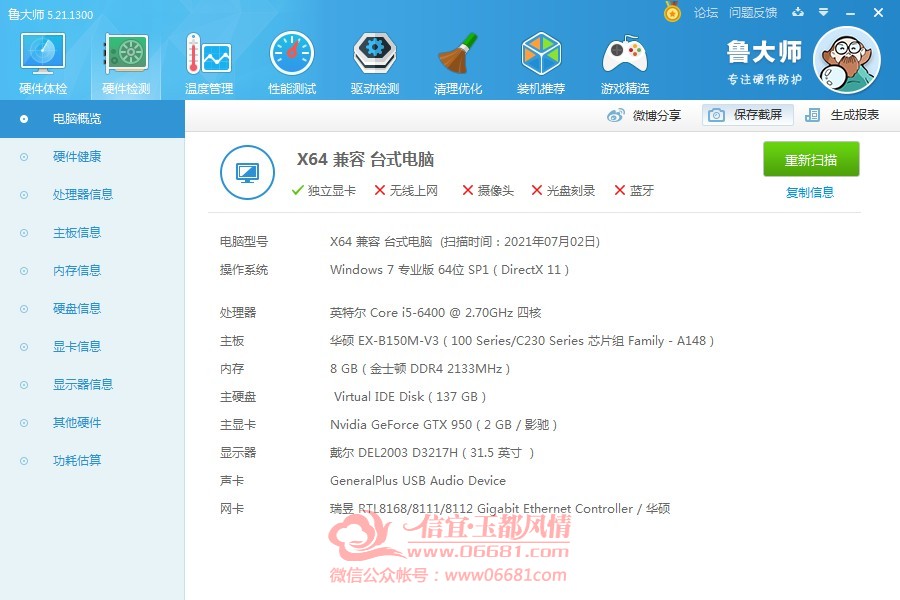Open the 论坛 forum link
Image resolution: width=900 pixels, height=600 pixels.
point(706,13)
